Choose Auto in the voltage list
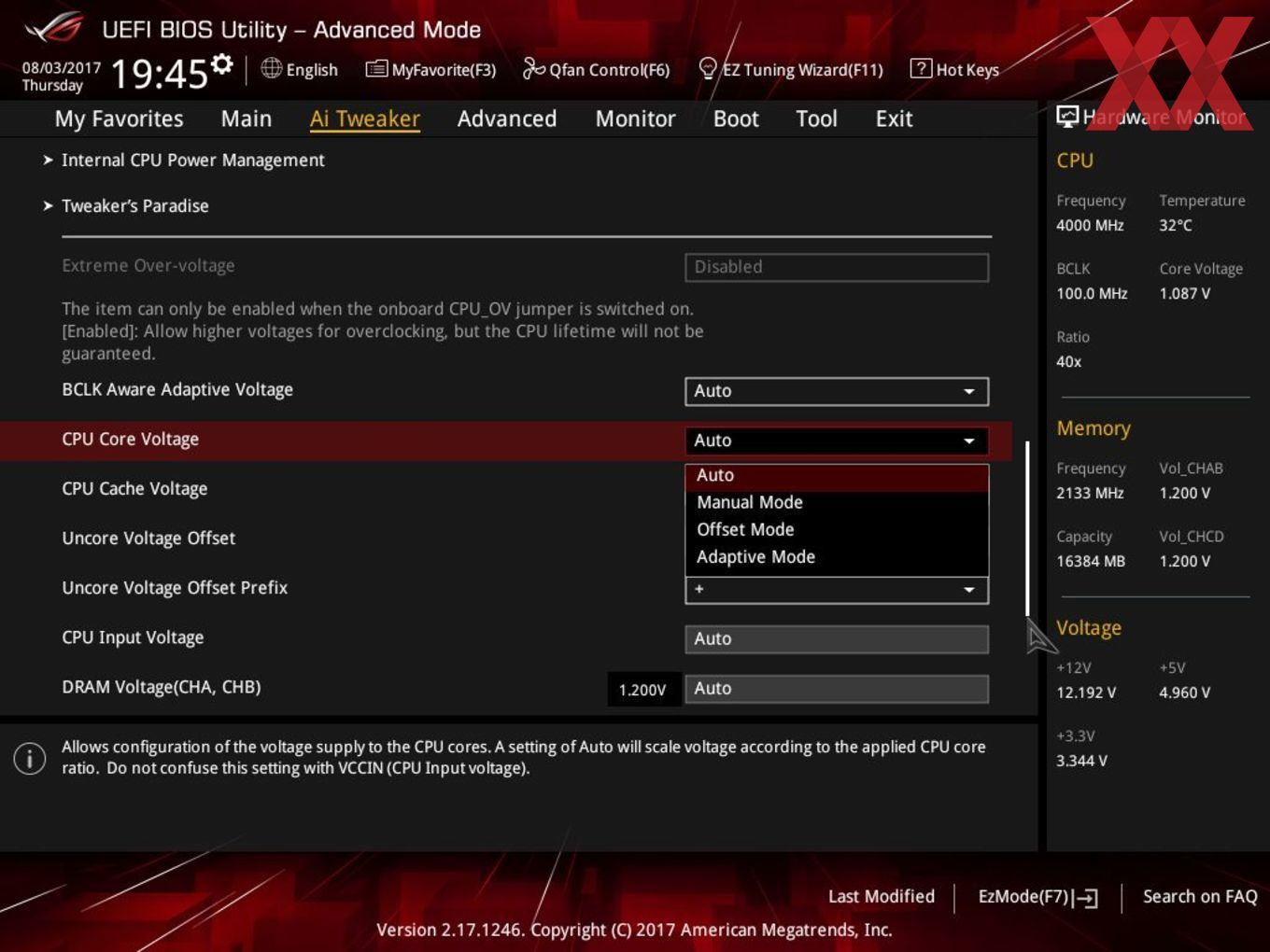Viewport: 1270px width, 952px height. 837,475
